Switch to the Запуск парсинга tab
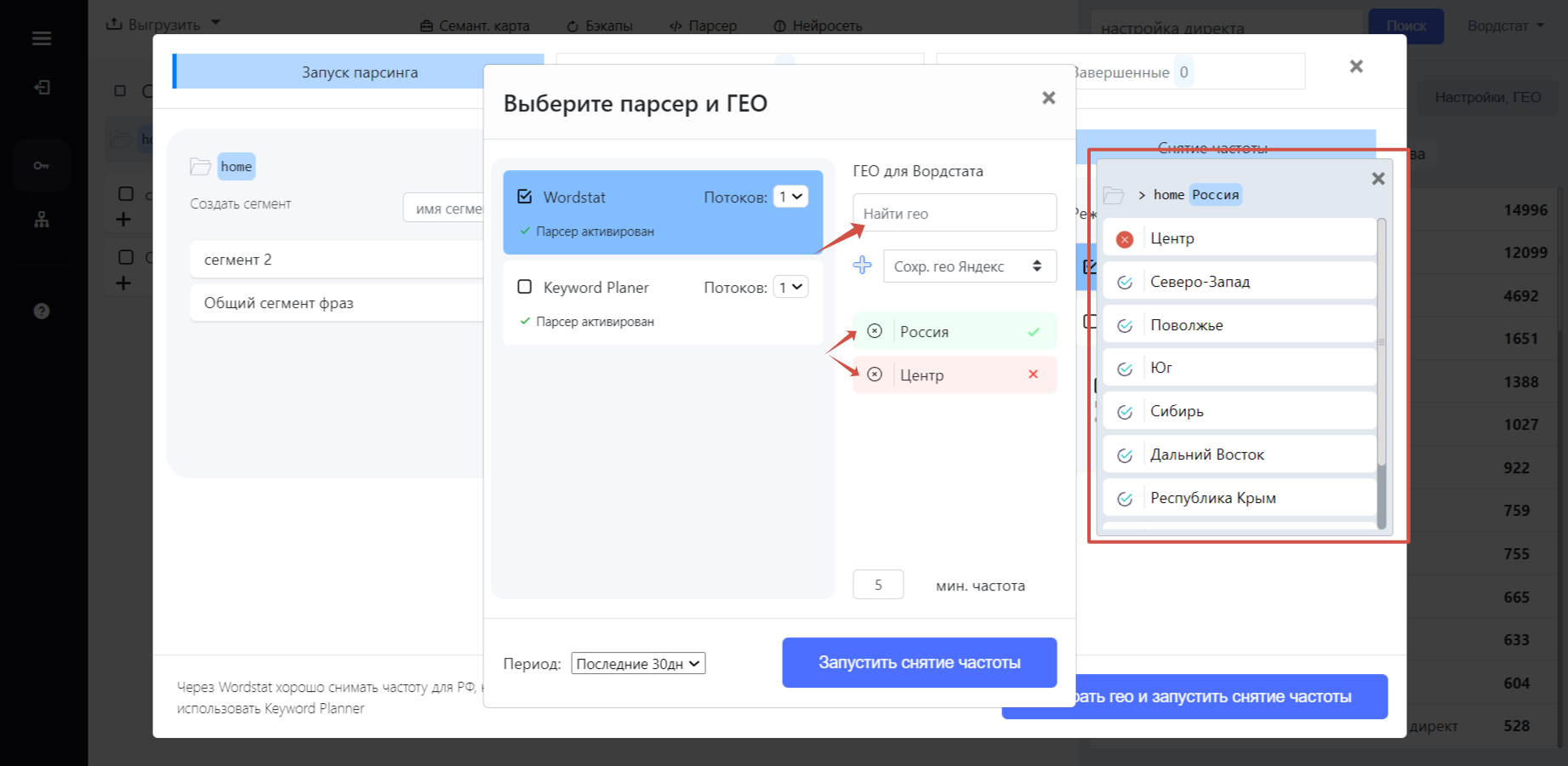This screenshot has width=1568, height=766. tap(359, 72)
